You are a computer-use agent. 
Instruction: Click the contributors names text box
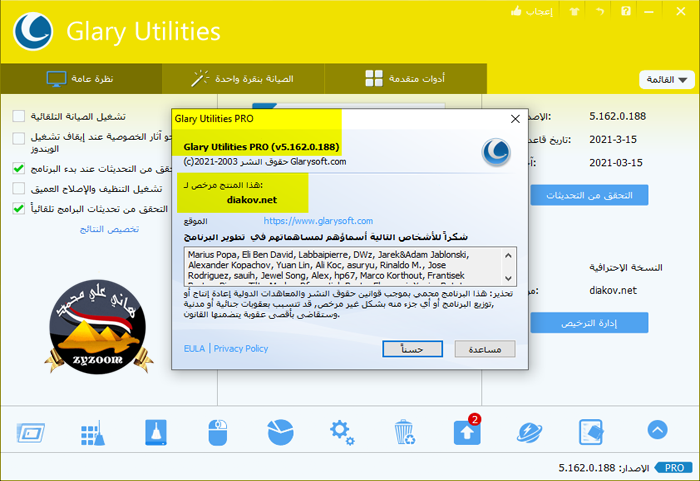[x=350, y=266]
